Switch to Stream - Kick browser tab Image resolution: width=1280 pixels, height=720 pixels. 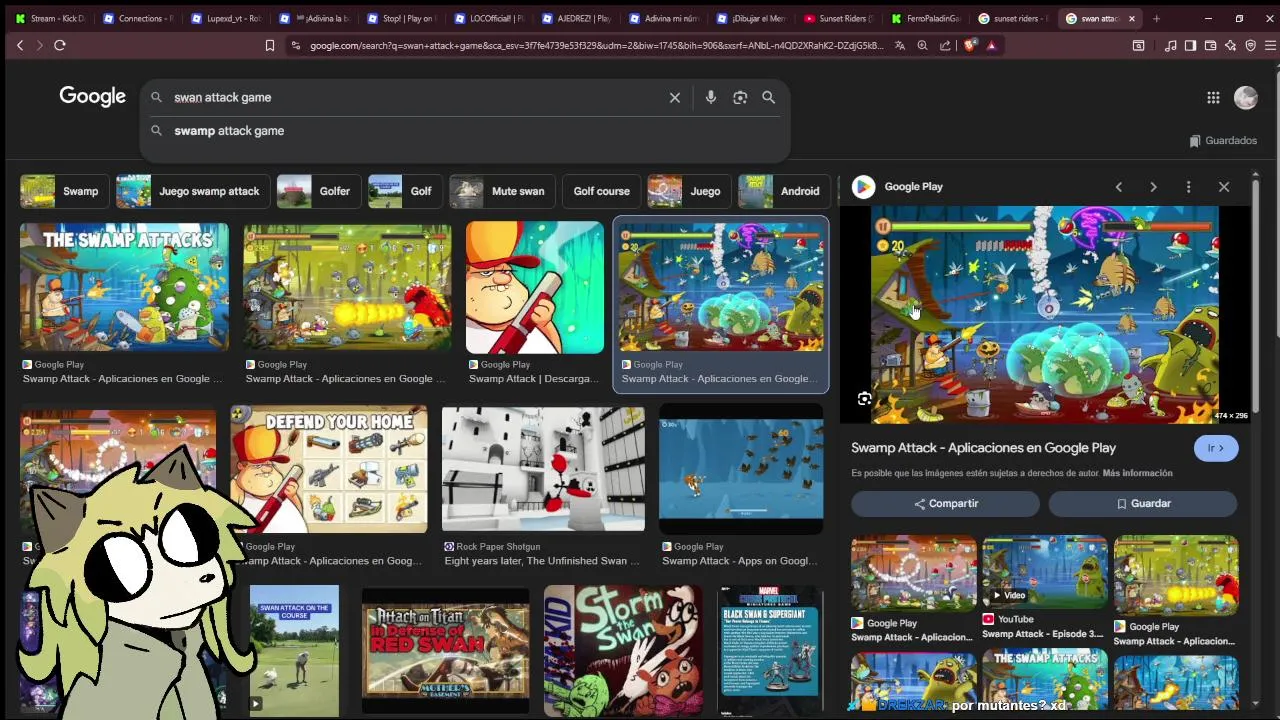[x=50, y=18]
